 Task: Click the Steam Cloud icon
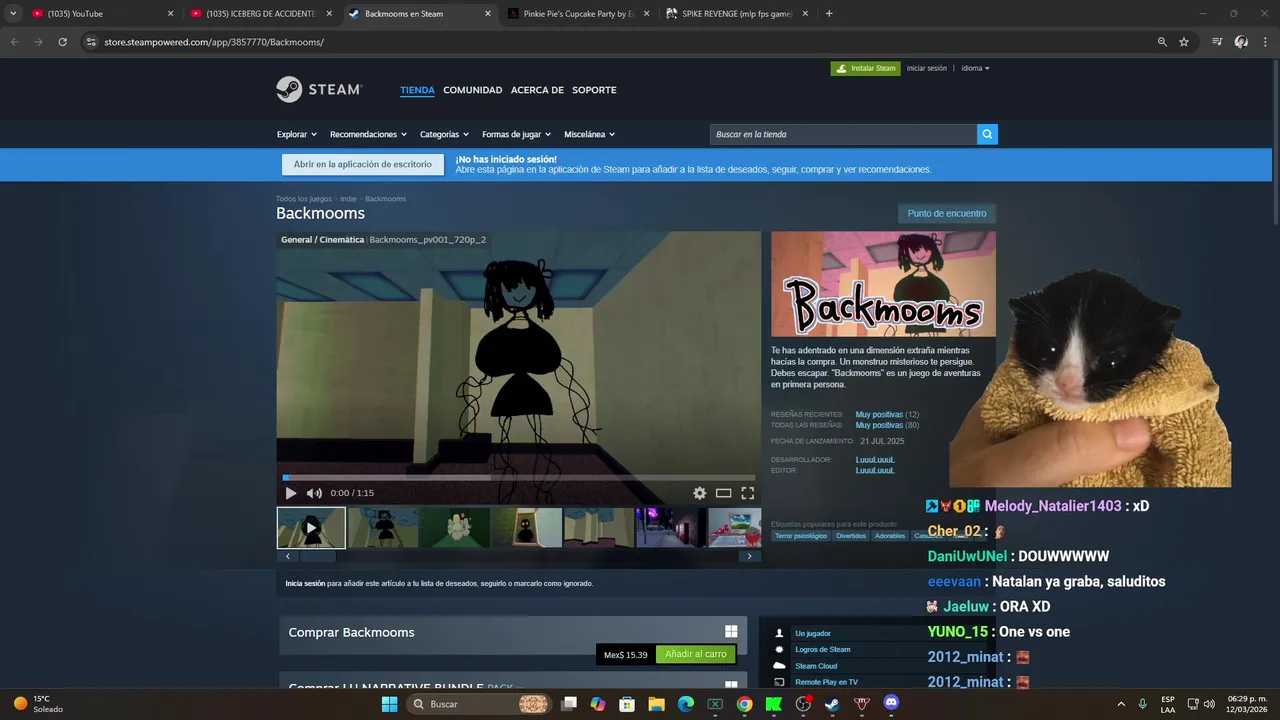coord(779,666)
